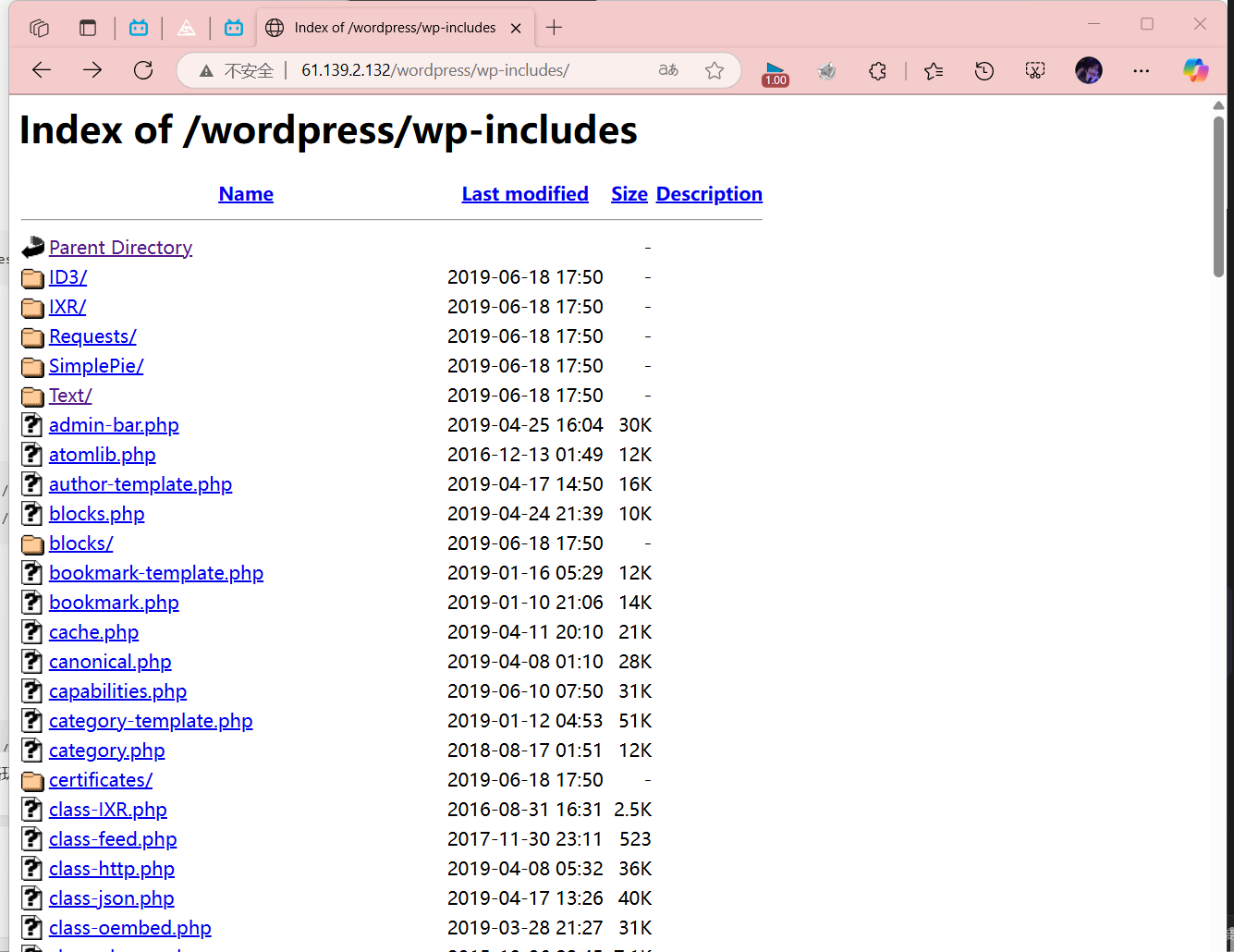Click the back-arrow icon beside Parent Directory
Viewport: 1234px width, 952px height.
tap(32, 247)
